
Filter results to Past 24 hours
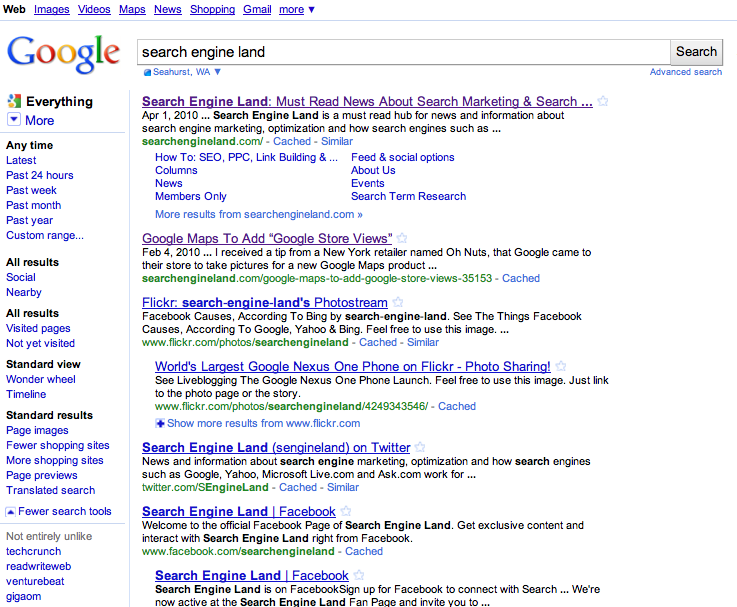tap(40, 175)
